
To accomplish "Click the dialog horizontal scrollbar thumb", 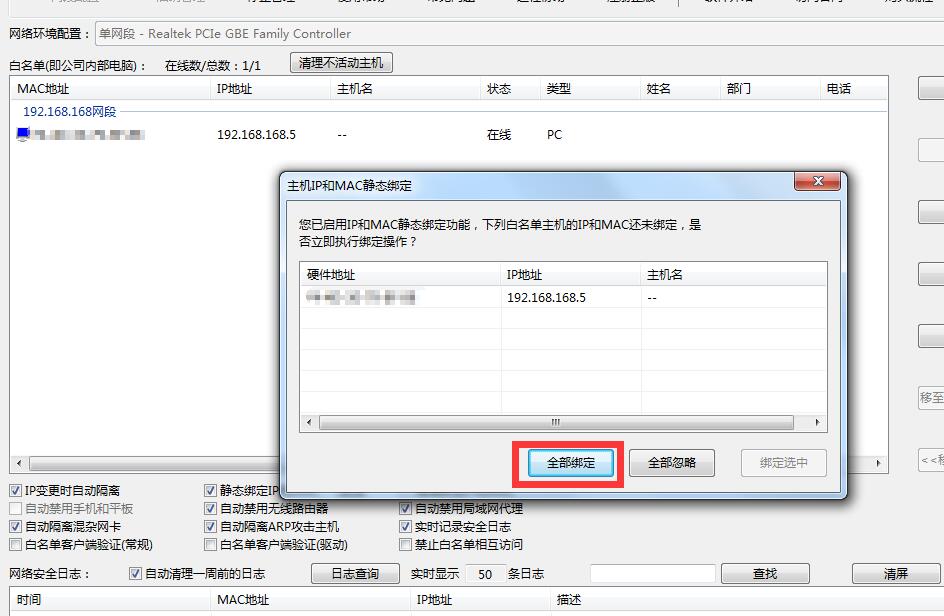I will point(556,422).
